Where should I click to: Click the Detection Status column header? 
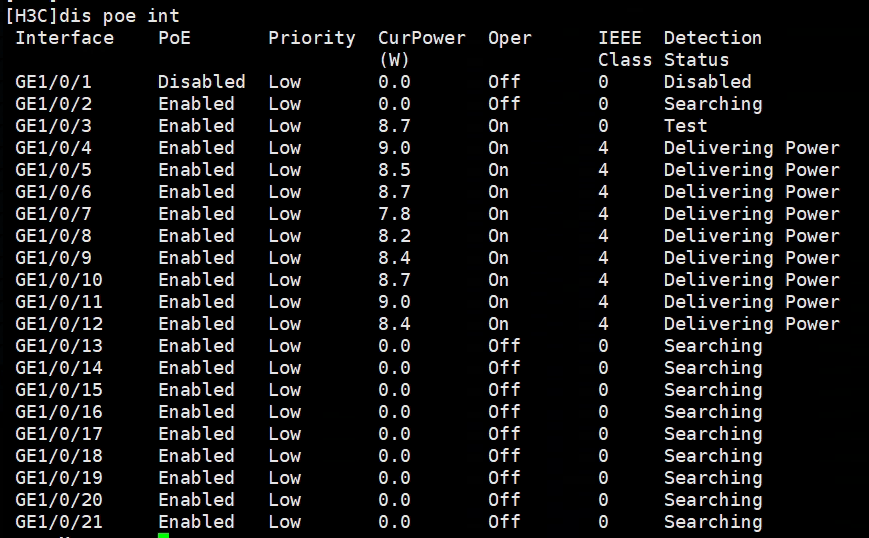click(712, 49)
